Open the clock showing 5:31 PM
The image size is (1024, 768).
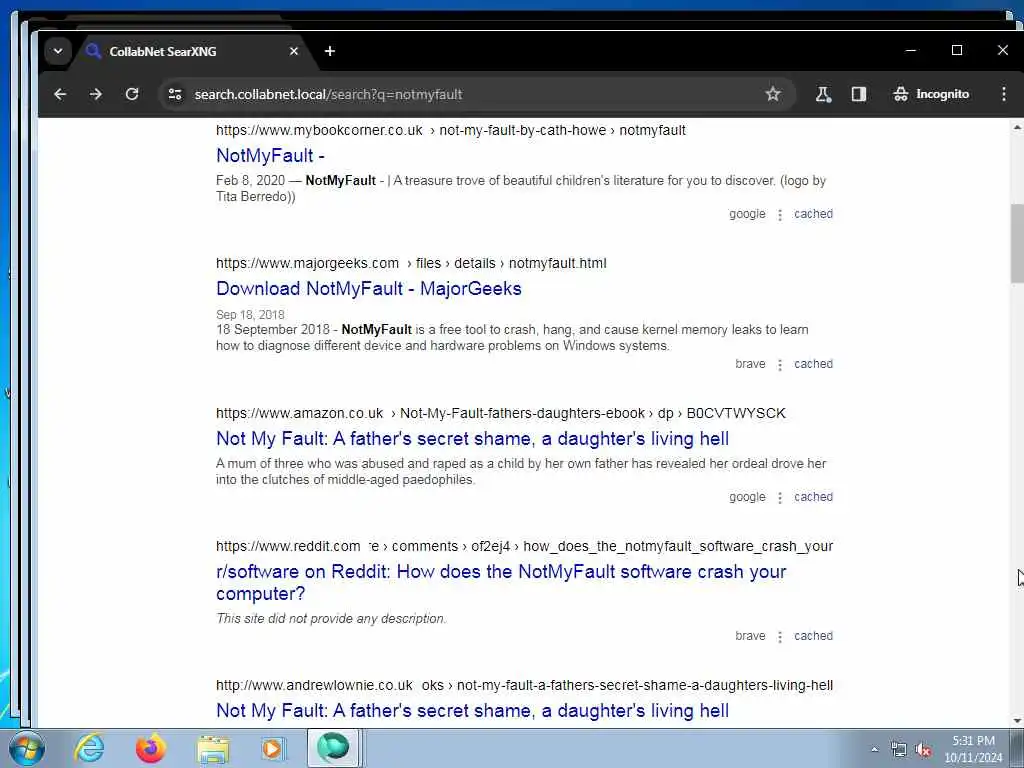(973, 749)
